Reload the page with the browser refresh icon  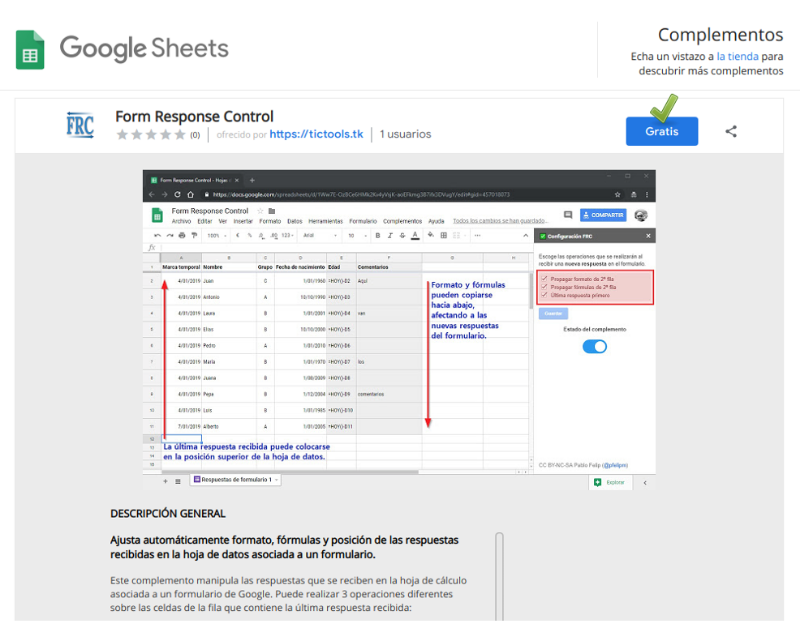[x=177, y=194]
